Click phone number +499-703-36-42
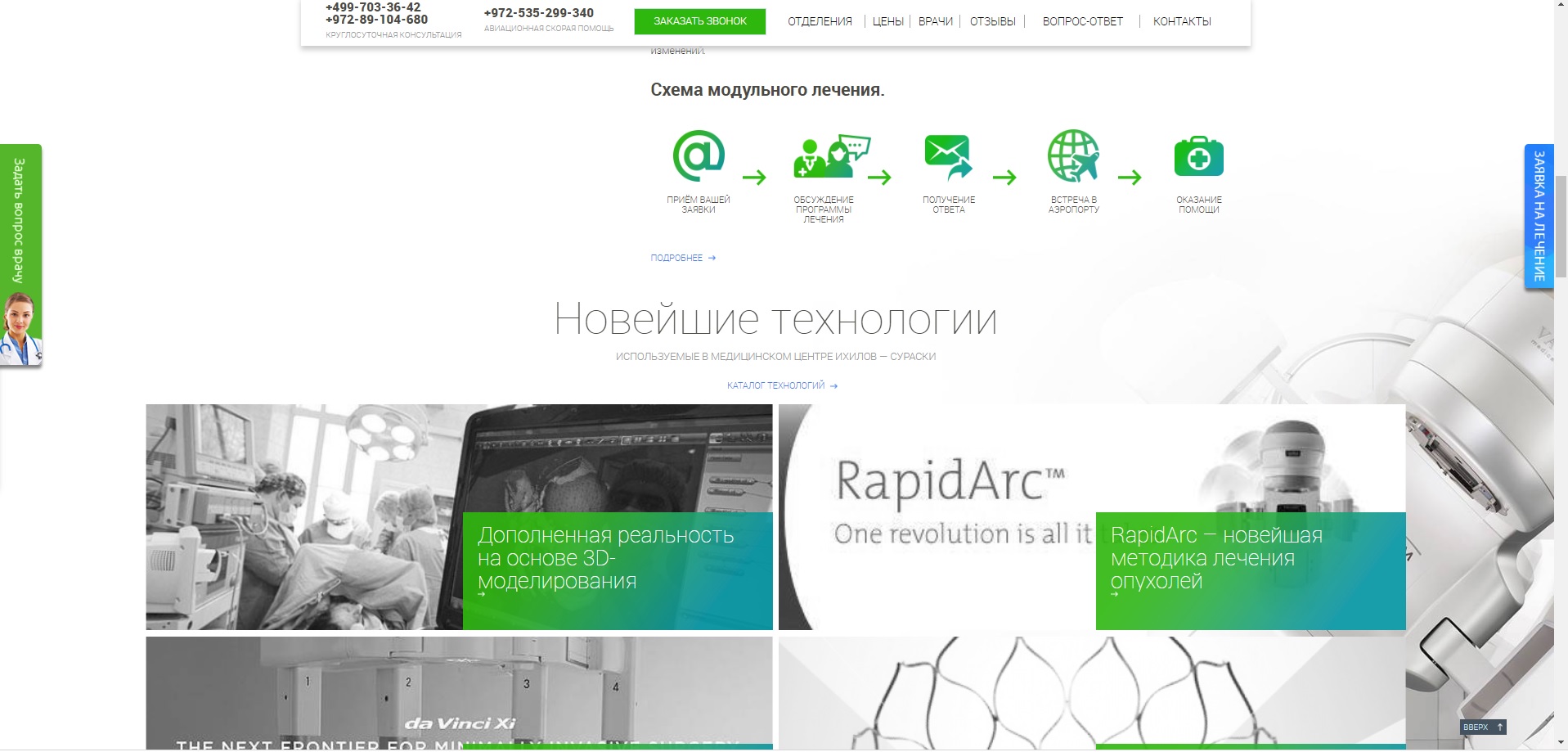This screenshot has height=752, width=1568. point(373,7)
